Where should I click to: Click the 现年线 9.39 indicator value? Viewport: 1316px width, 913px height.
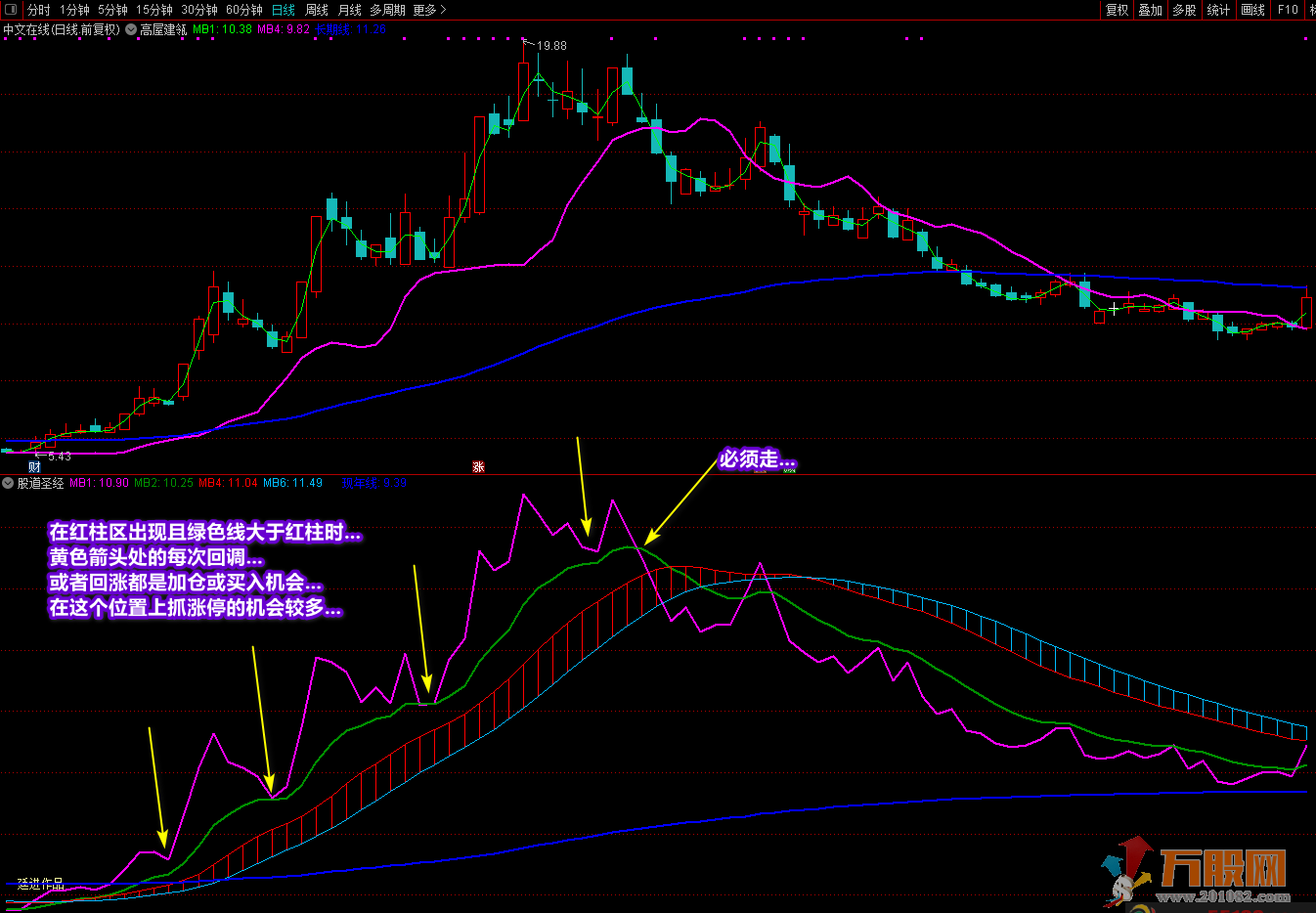tap(373, 483)
